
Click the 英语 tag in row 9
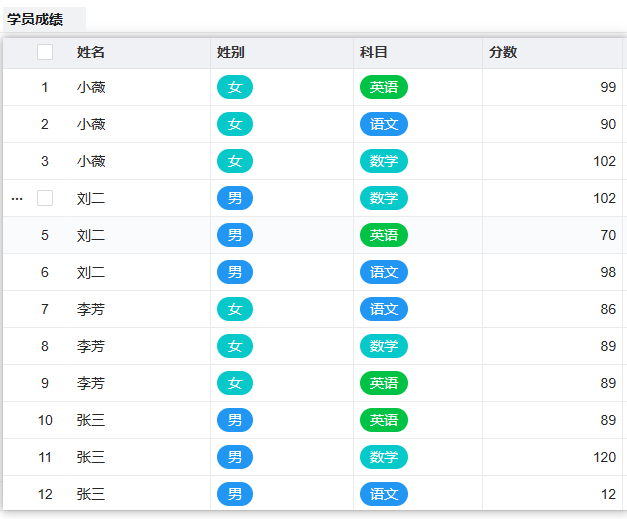coord(384,384)
